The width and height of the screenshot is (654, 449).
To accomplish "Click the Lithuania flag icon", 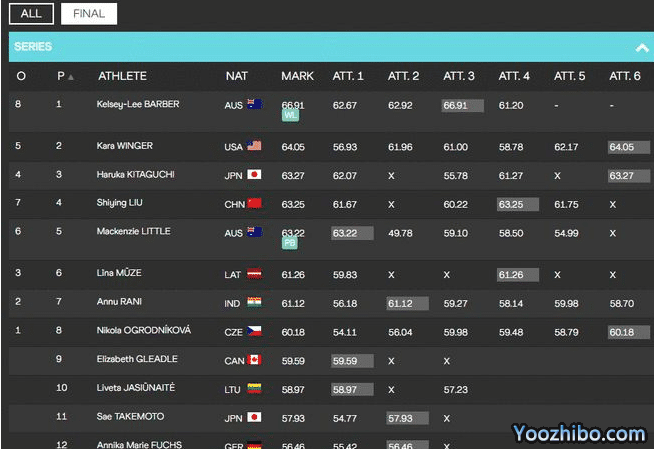I will (x=254, y=389).
